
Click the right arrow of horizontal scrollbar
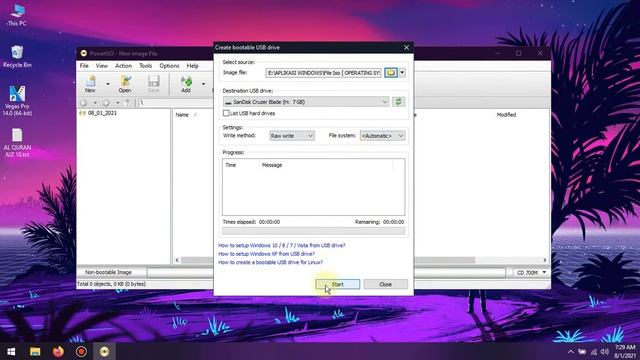[x=544, y=260]
